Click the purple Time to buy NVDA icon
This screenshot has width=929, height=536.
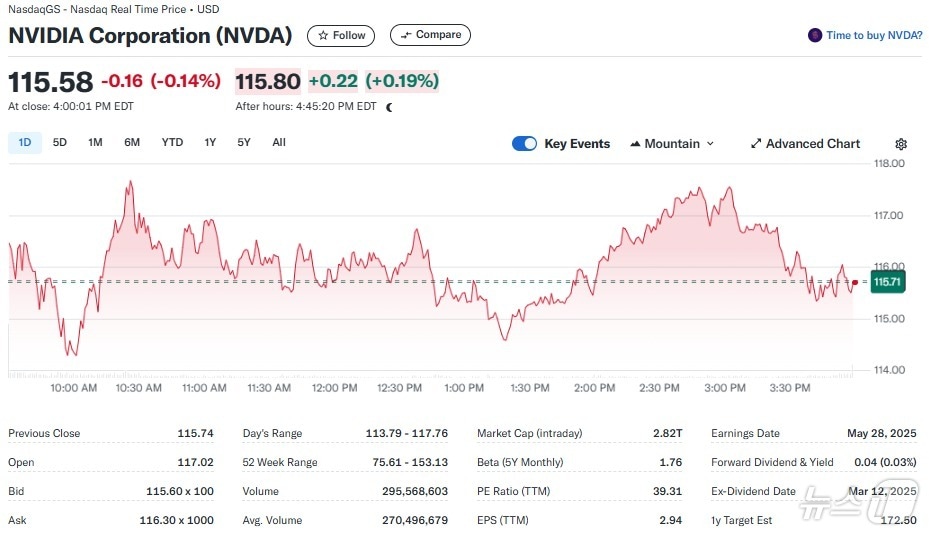pyautogui.click(x=815, y=35)
